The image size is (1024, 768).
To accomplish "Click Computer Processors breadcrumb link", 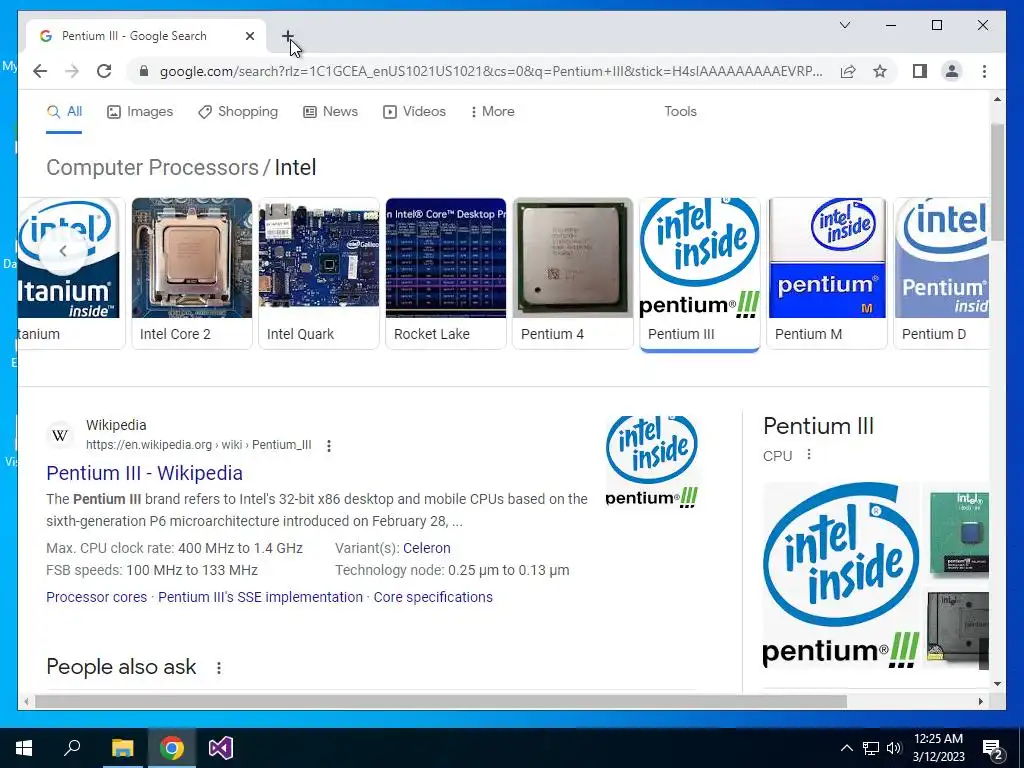I will click(152, 167).
